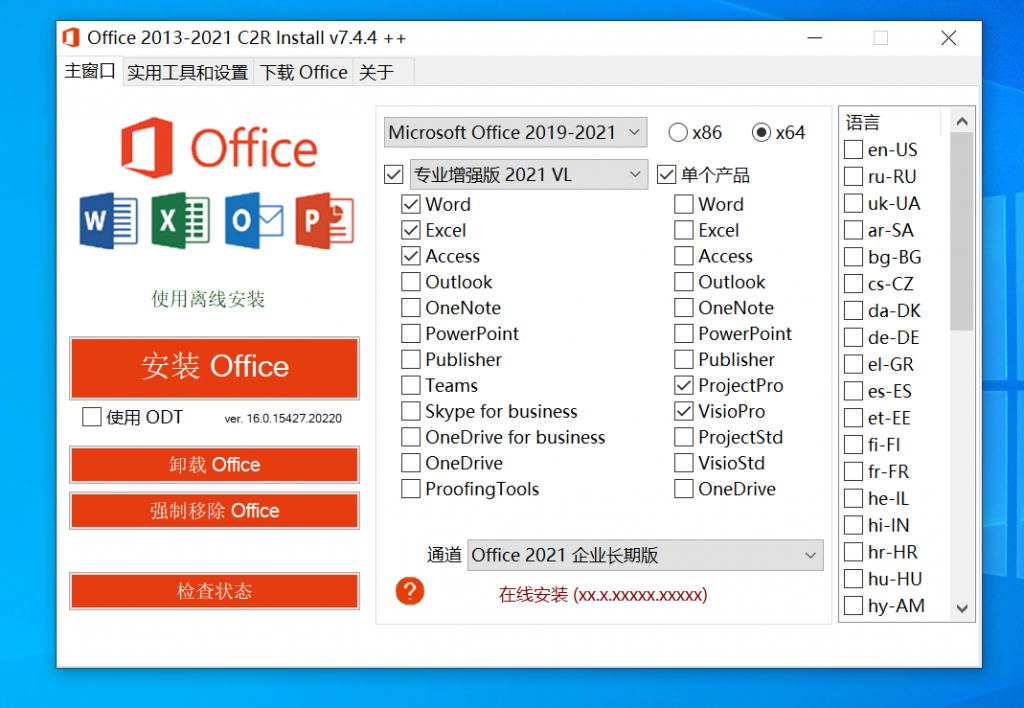Open the 实用工具和设置 tab
The image size is (1024, 708).
(187, 72)
